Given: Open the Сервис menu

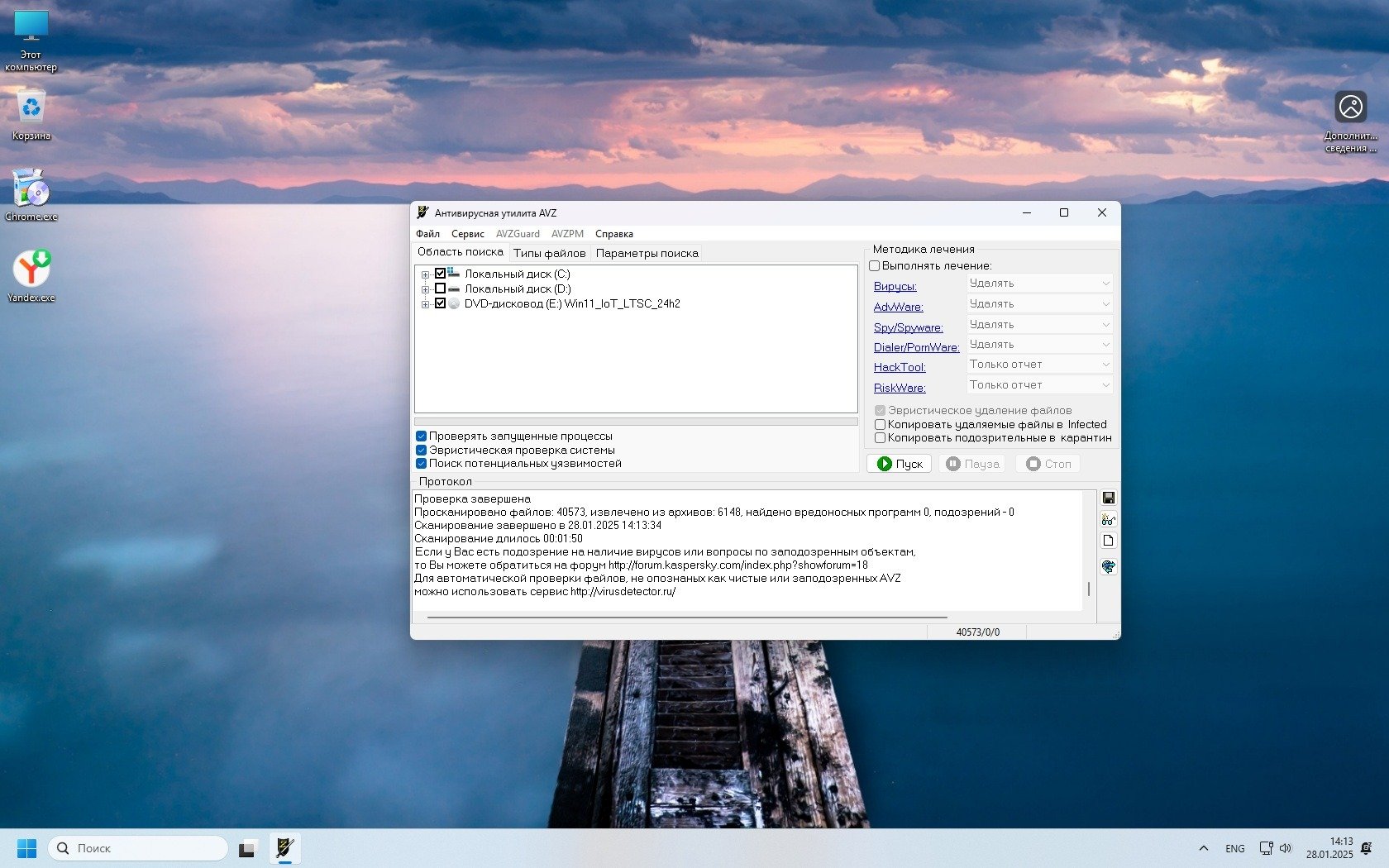Looking at the screenshot, I should (x=467, y=234).
